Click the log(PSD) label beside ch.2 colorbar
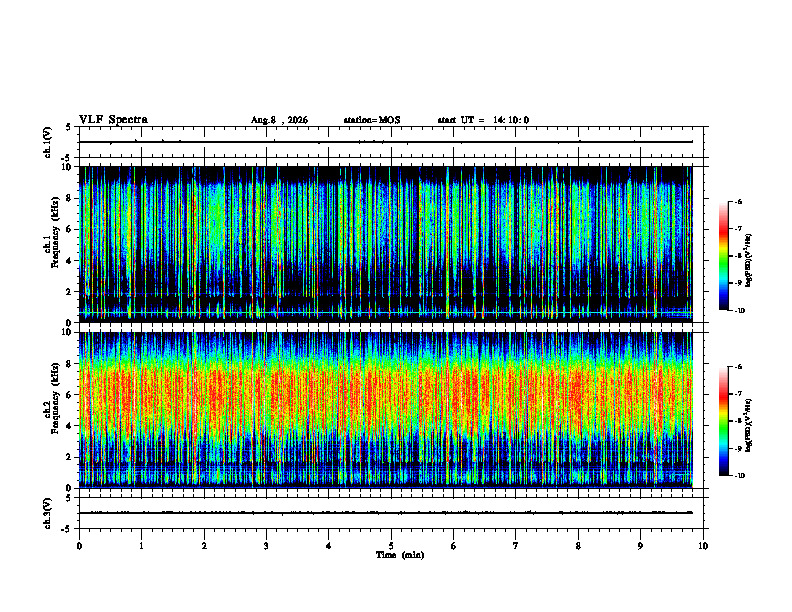 coord(749,425)
